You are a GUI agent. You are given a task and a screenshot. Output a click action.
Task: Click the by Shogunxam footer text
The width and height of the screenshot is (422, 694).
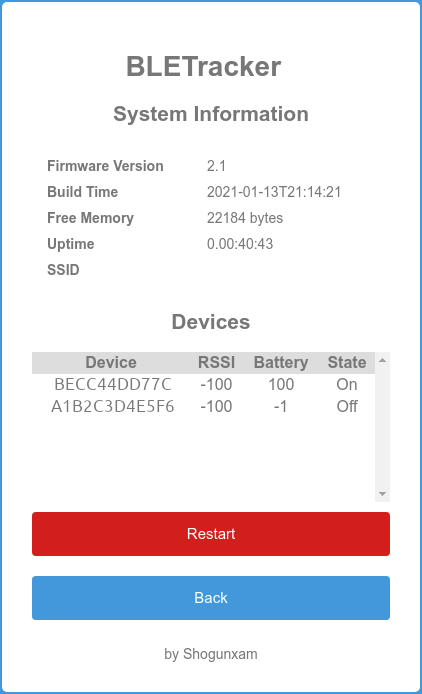211,654
